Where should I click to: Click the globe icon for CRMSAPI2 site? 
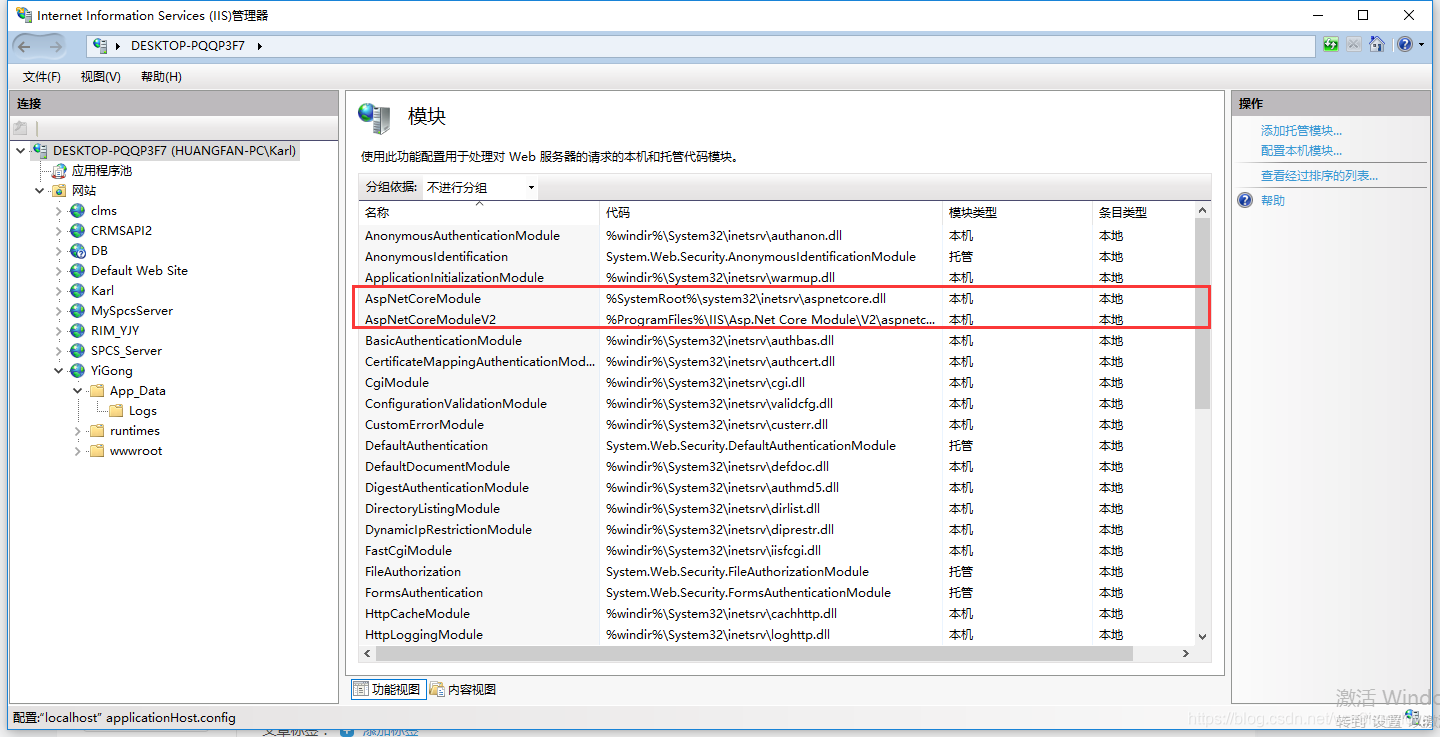(77, 231)
